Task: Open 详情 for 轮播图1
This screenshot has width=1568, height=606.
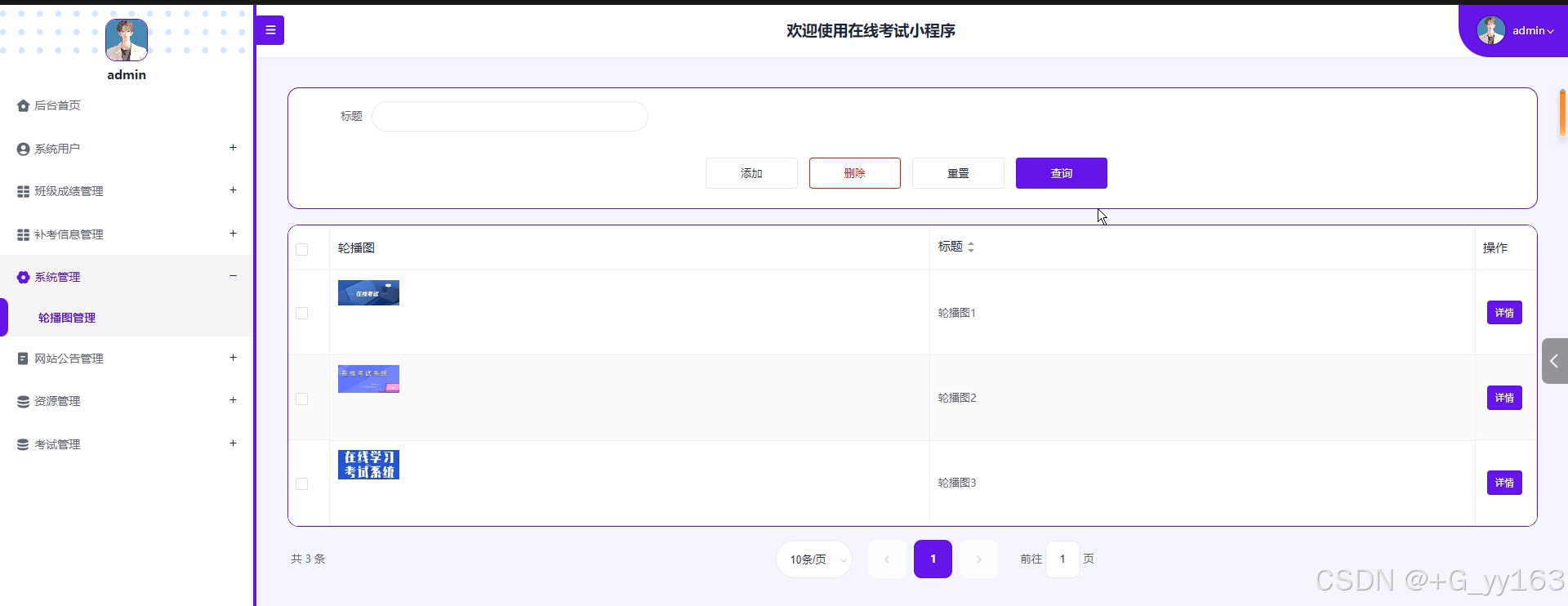Action: (x=1504, y=313)
